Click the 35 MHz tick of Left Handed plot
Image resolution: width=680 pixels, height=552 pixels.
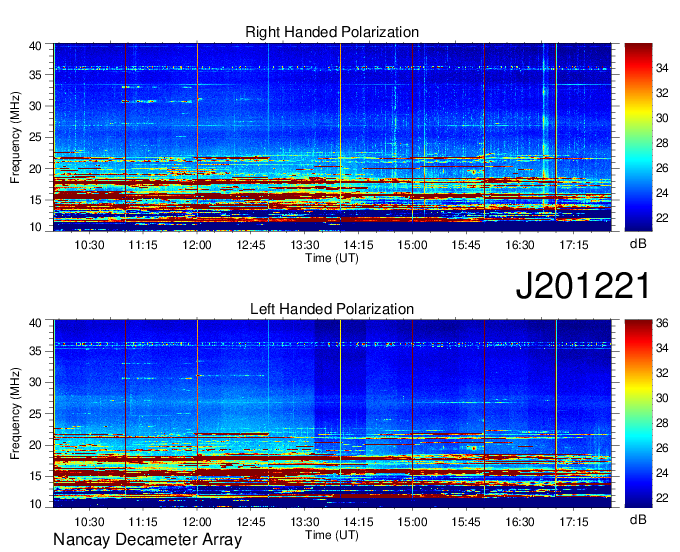(35, 352)
